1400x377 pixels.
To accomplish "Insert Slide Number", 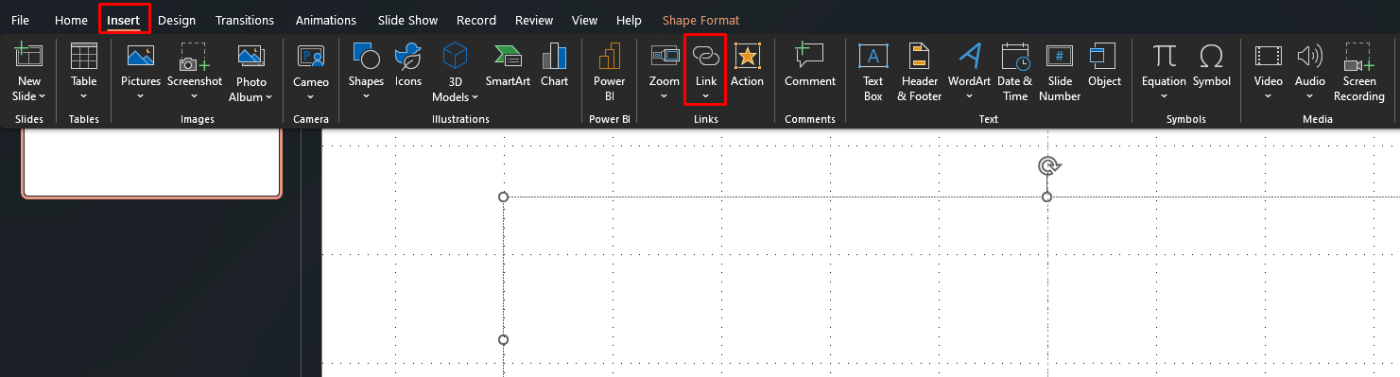I will coord(1060,73).
